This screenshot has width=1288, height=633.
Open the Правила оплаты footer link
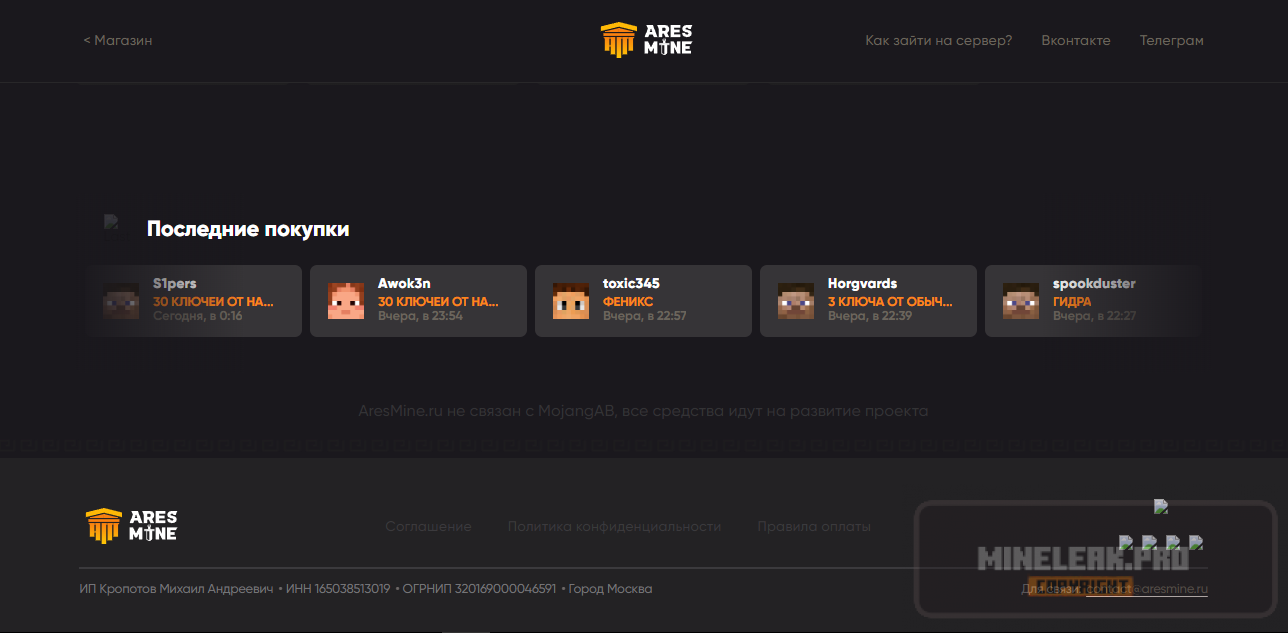pos(813,526)
